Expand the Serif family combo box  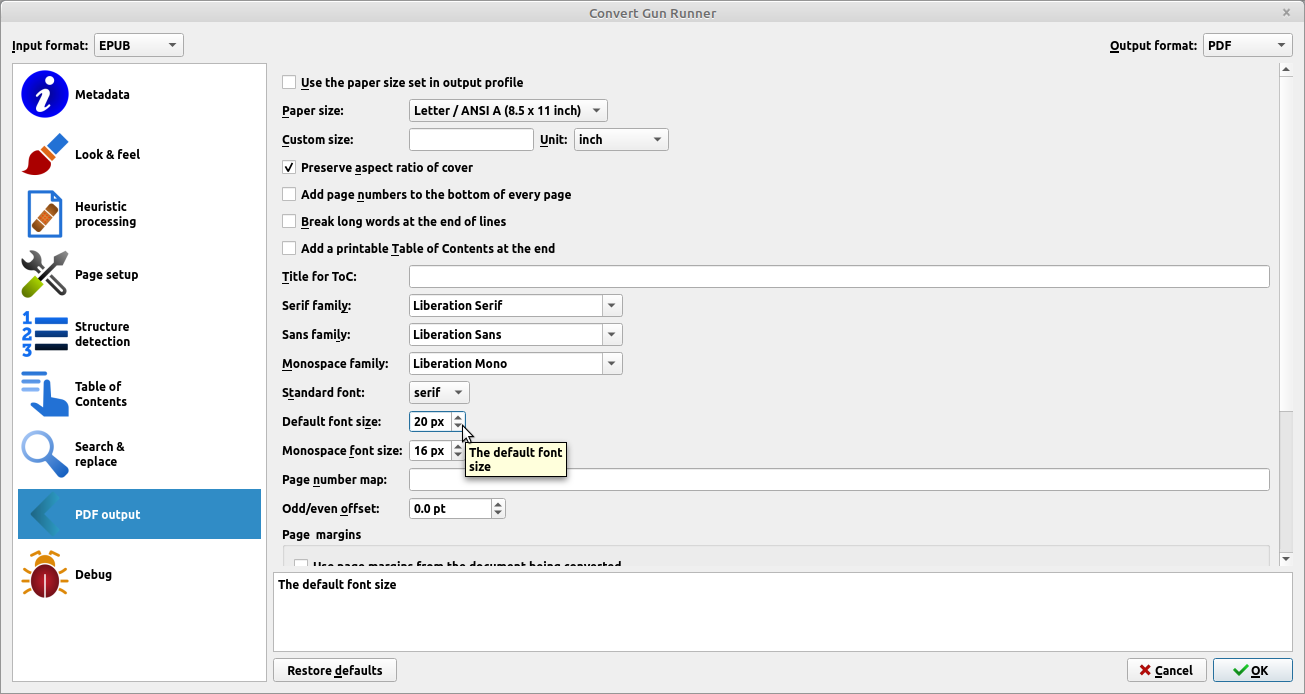point(613,306)
